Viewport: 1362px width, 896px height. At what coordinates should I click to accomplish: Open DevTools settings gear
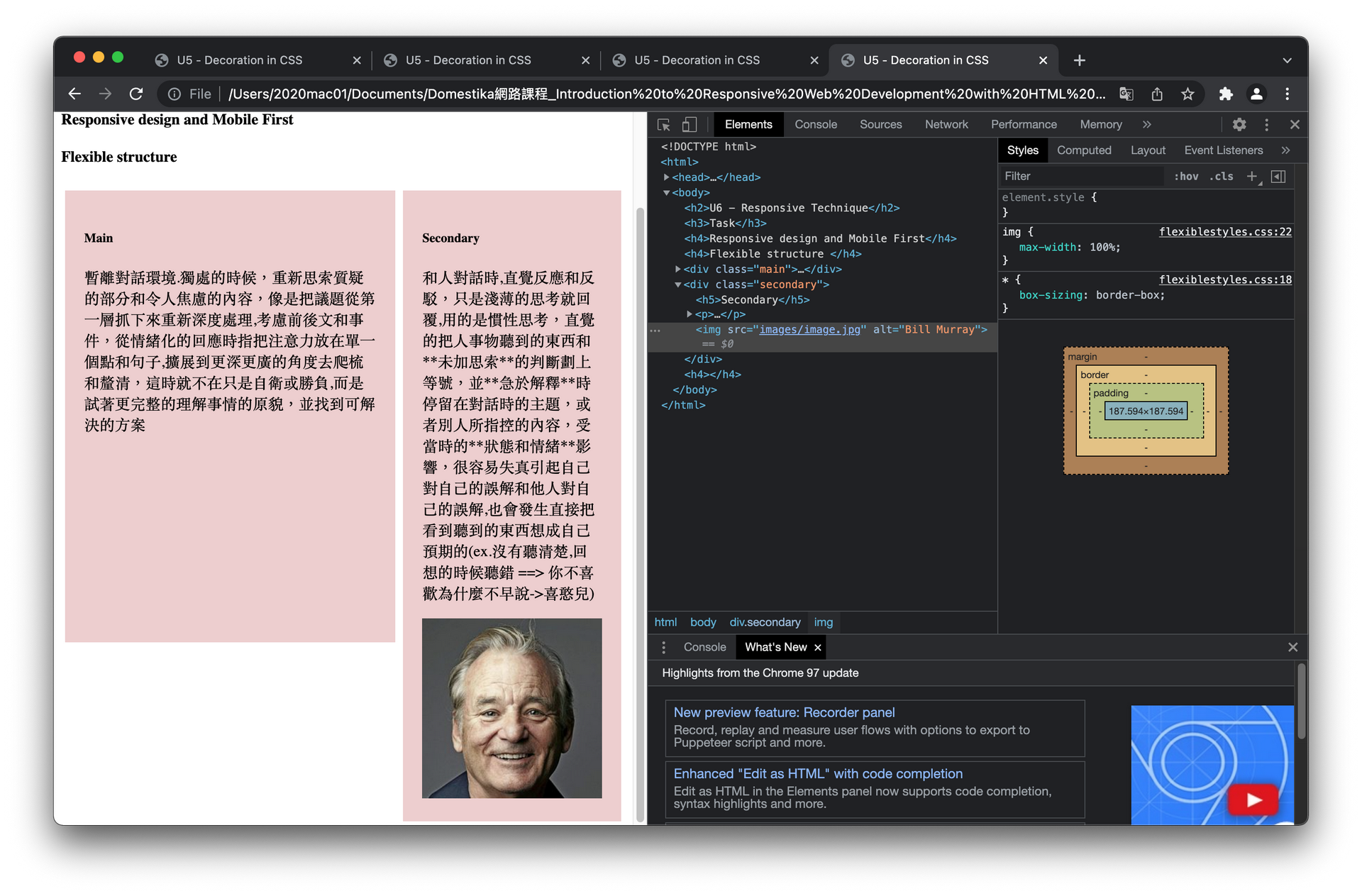coord(1239,125)
